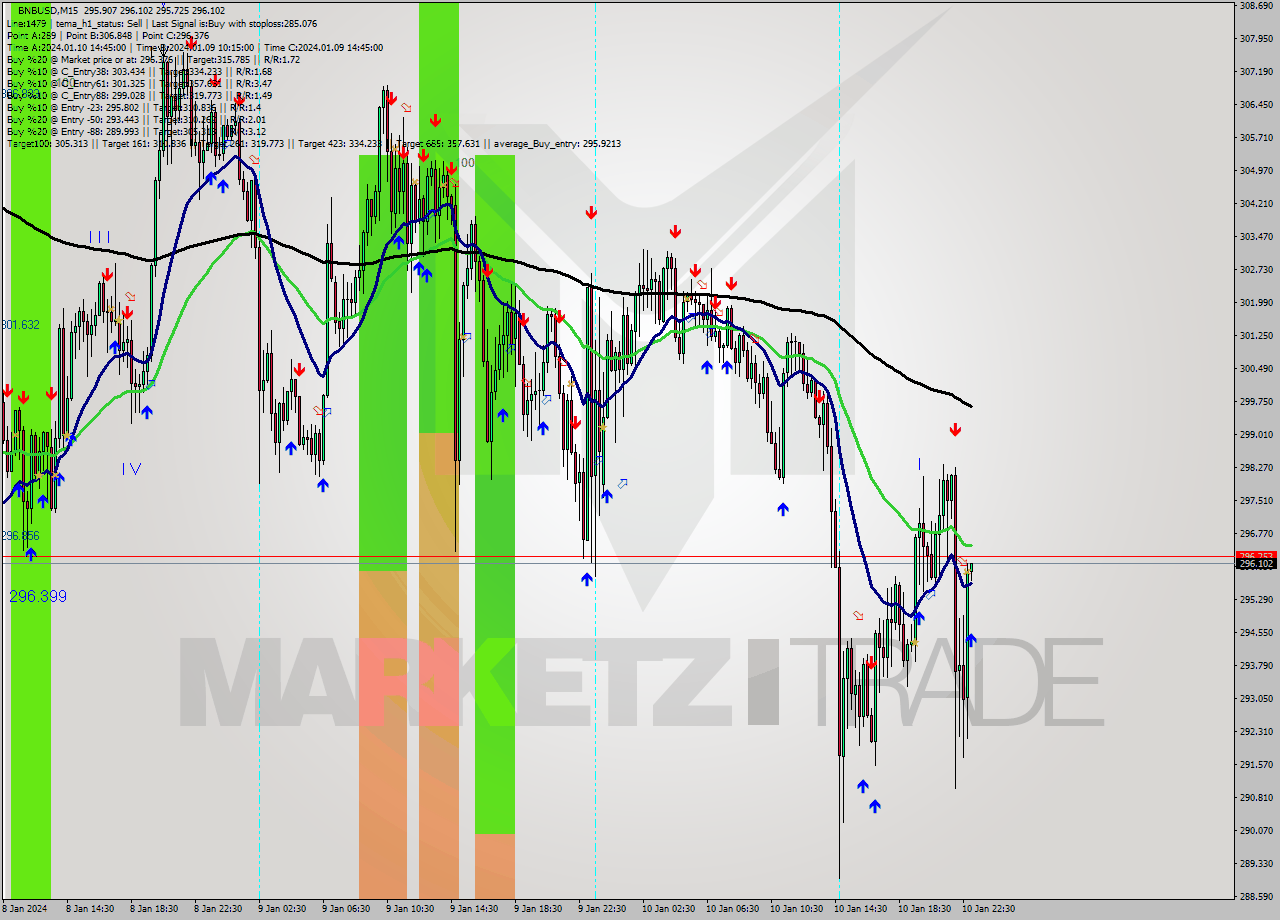Click the rightmost red sell arrow above the last candles
The width and height of the screenshot is (1280, 920).
(955, 430)
